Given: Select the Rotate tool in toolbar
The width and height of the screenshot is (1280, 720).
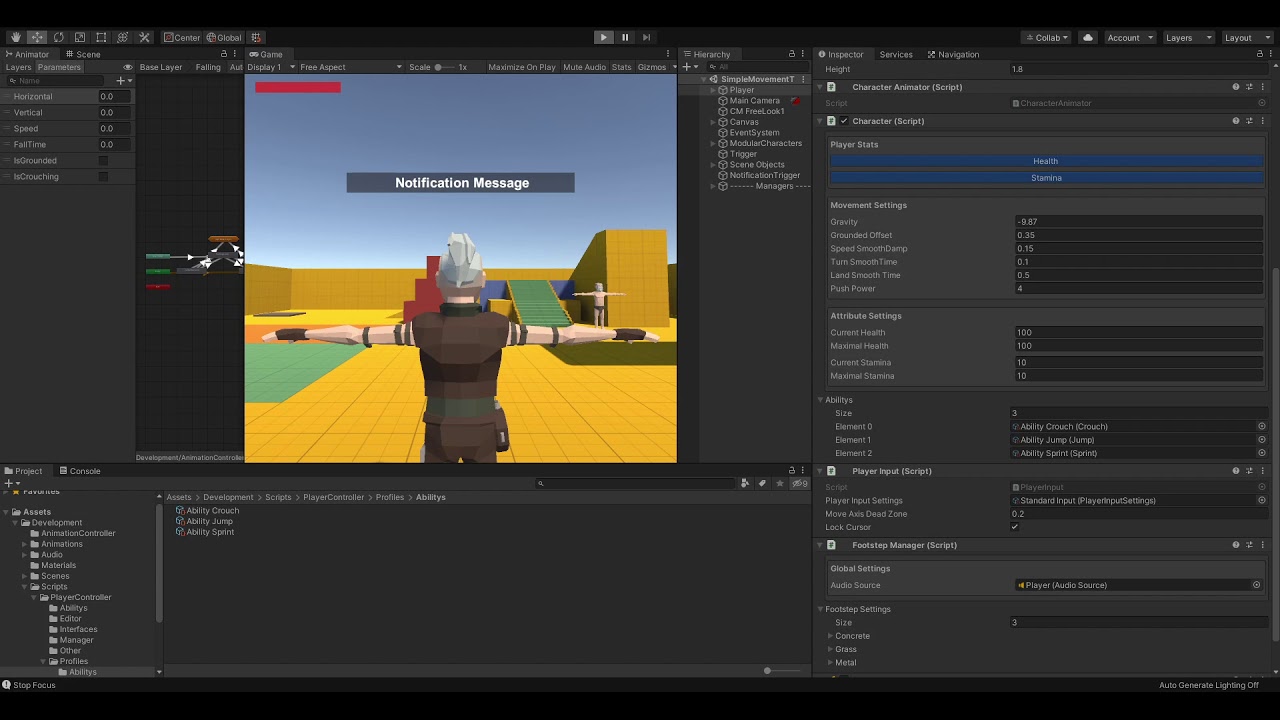Looking at the screenshot, I should pos(59,37).
